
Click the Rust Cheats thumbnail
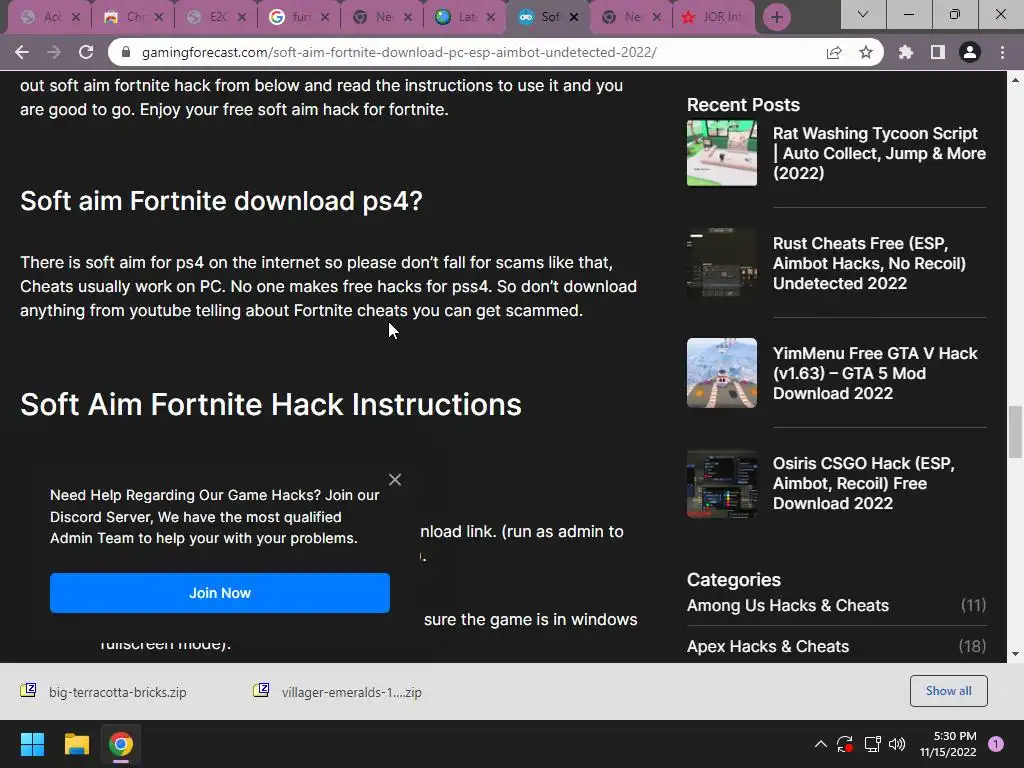point(722,263)
